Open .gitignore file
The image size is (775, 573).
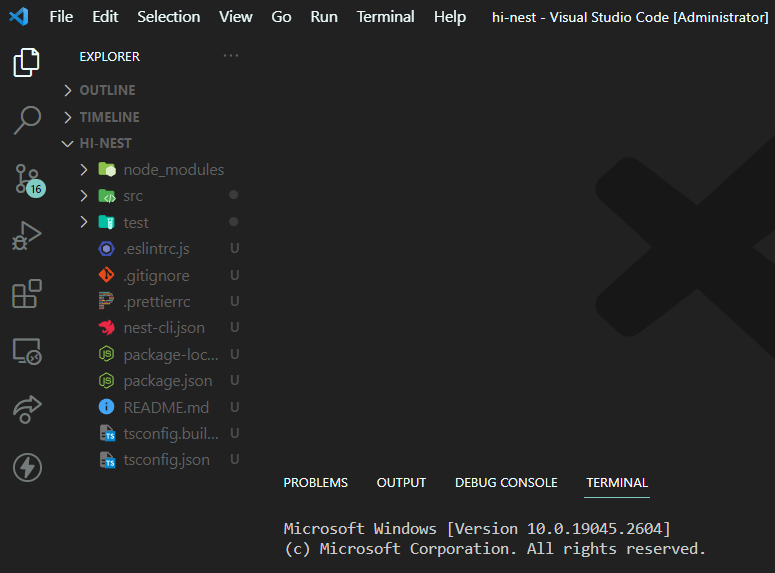[156, 275]
